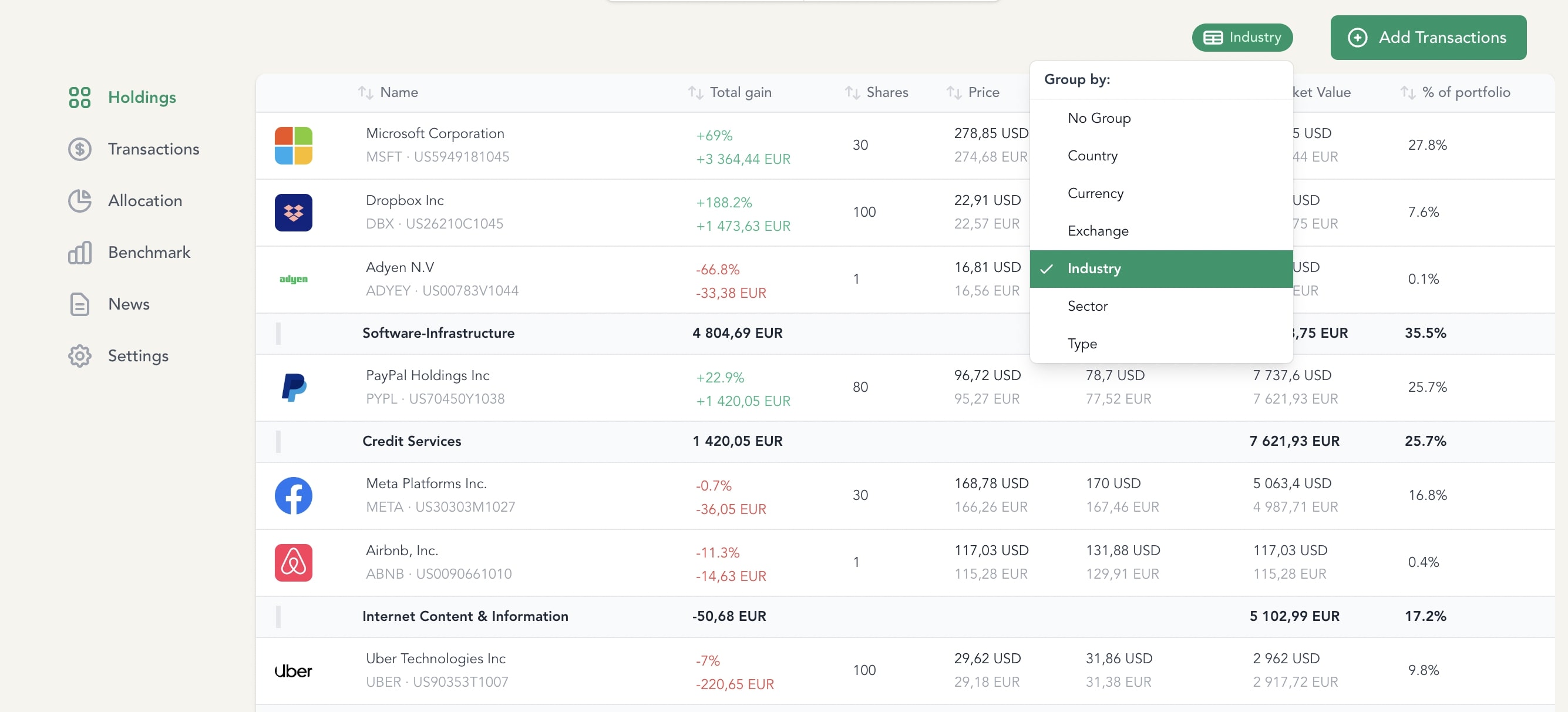Open Meta Platforms Inc. row
This screenshot has width=1568, height=712.
coord(904,496)
